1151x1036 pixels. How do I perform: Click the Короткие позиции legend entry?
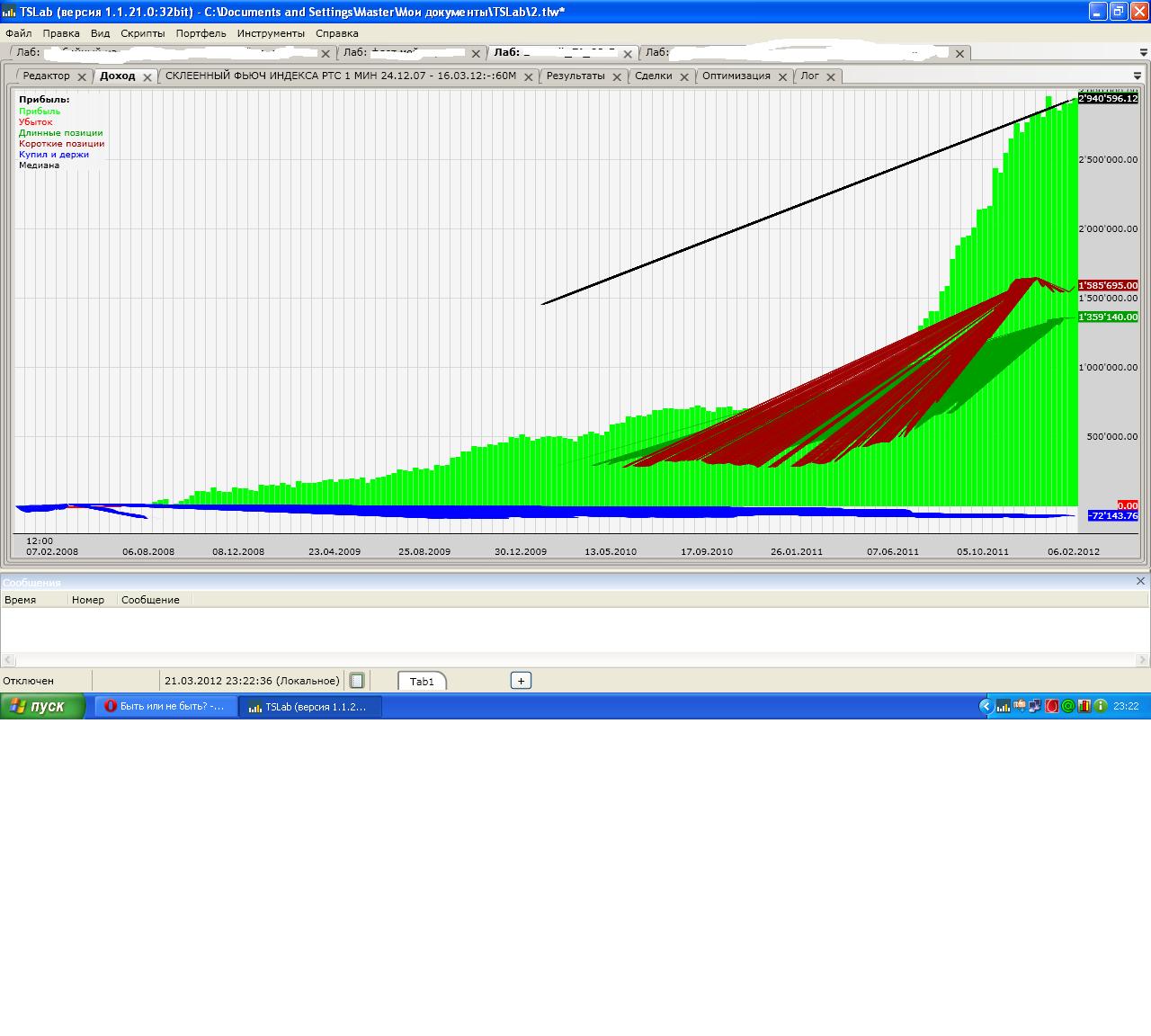point(62,143)
